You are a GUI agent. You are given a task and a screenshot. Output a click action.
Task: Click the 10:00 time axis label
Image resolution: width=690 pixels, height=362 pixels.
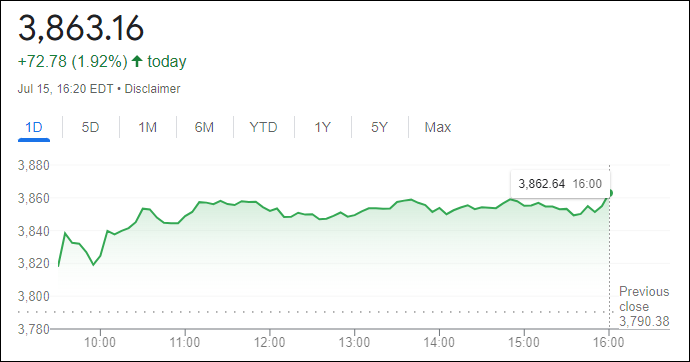[100, 342]
